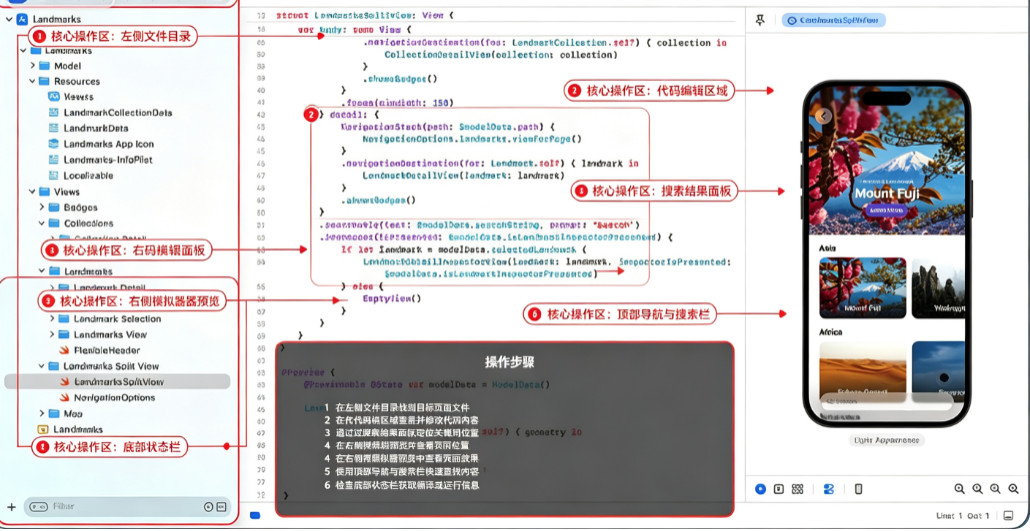
Task: Click the Views folder icon
Action: (44, 192)
